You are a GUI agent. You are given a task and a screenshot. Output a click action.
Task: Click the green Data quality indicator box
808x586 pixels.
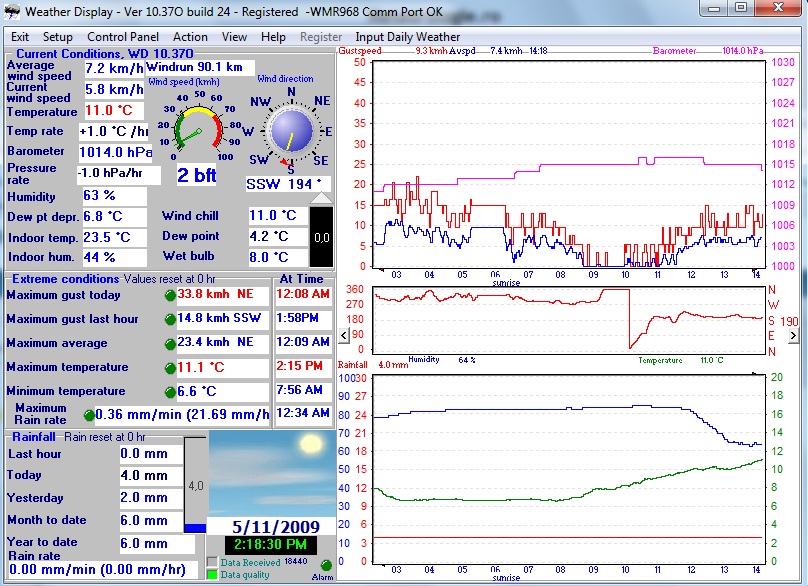[x=211, y=575]
